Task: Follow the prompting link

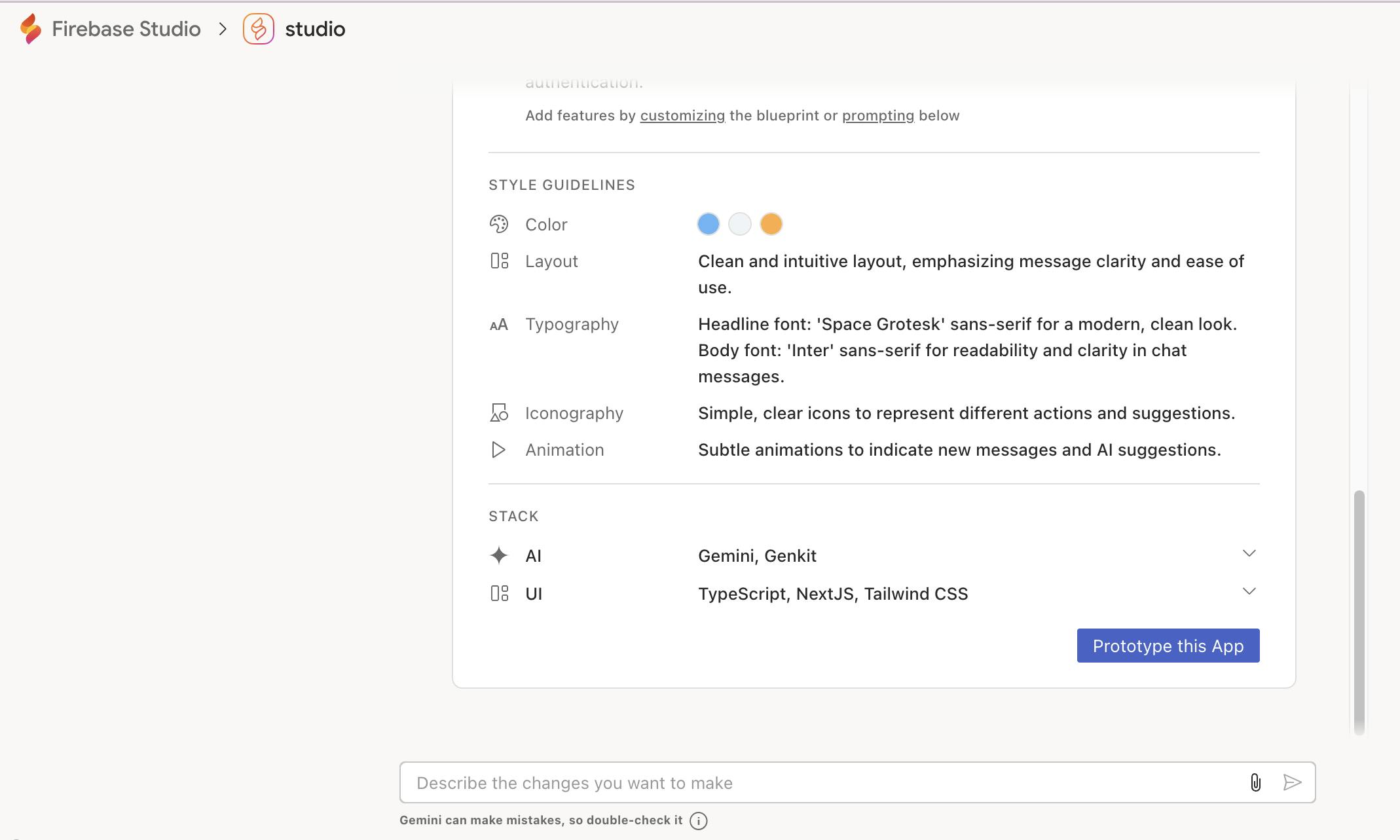Action: tap(877, 116)
